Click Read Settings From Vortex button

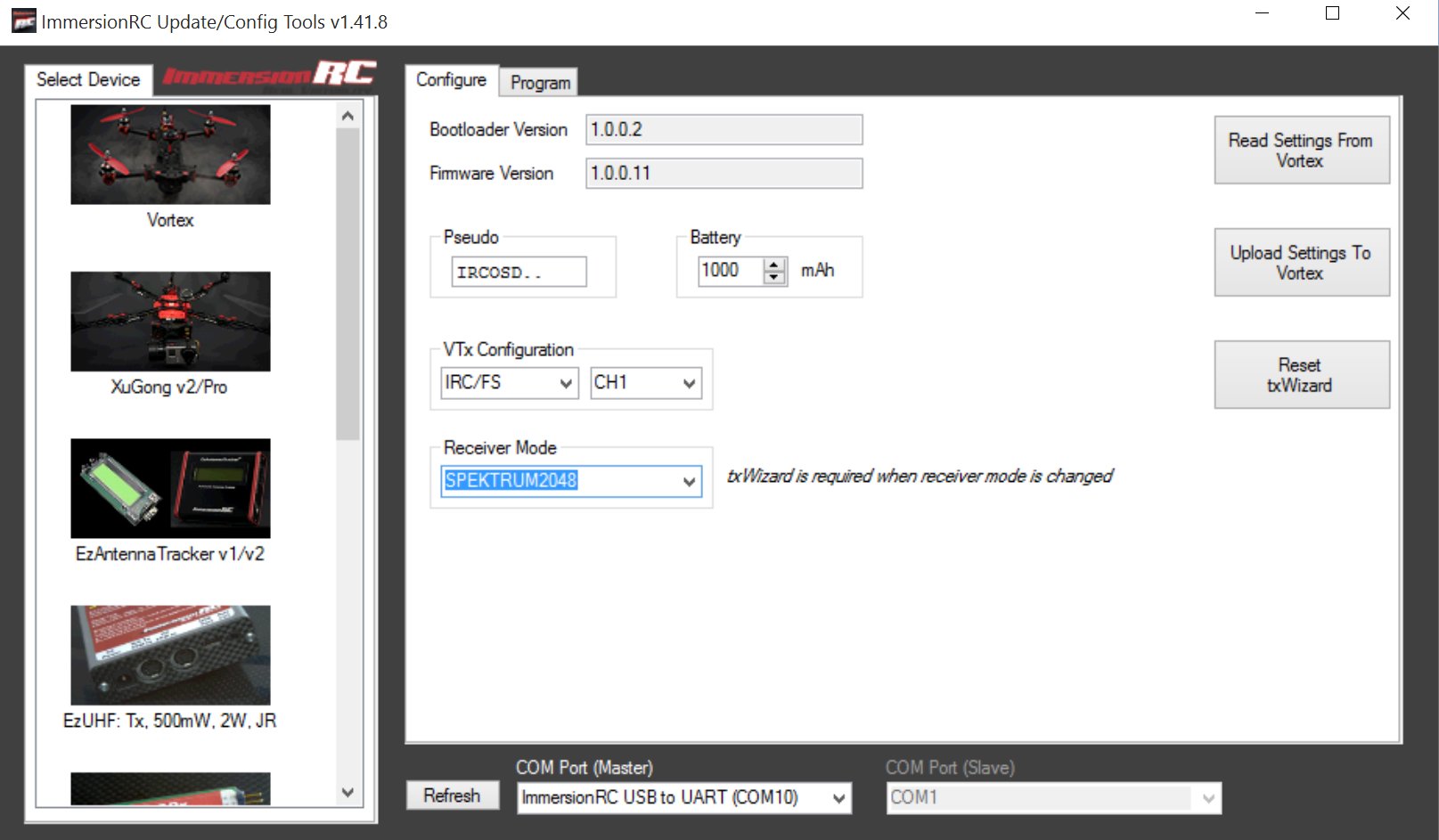(x=1301, y=151)
